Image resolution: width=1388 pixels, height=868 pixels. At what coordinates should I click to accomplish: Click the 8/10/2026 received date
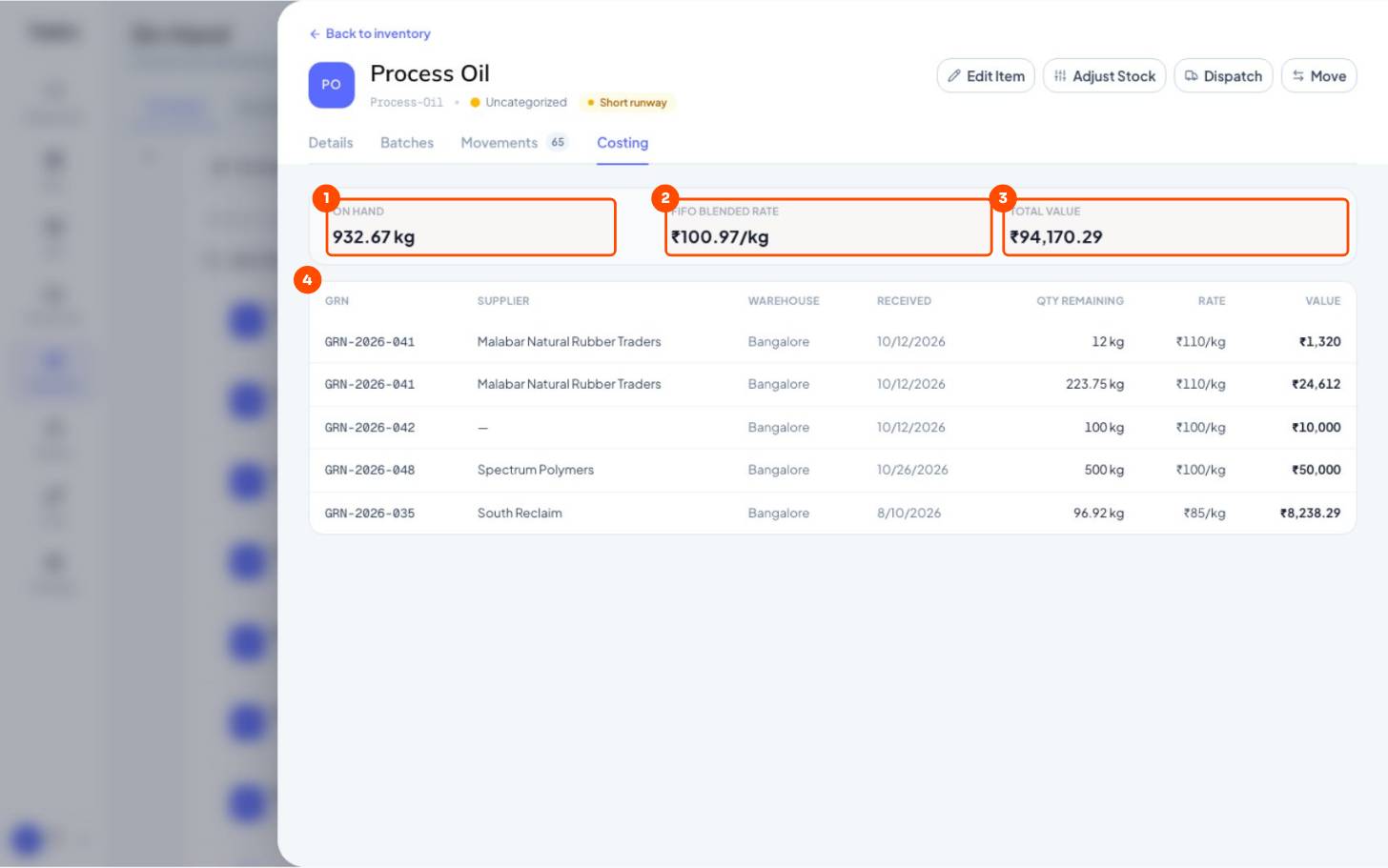tap(908, 513)
